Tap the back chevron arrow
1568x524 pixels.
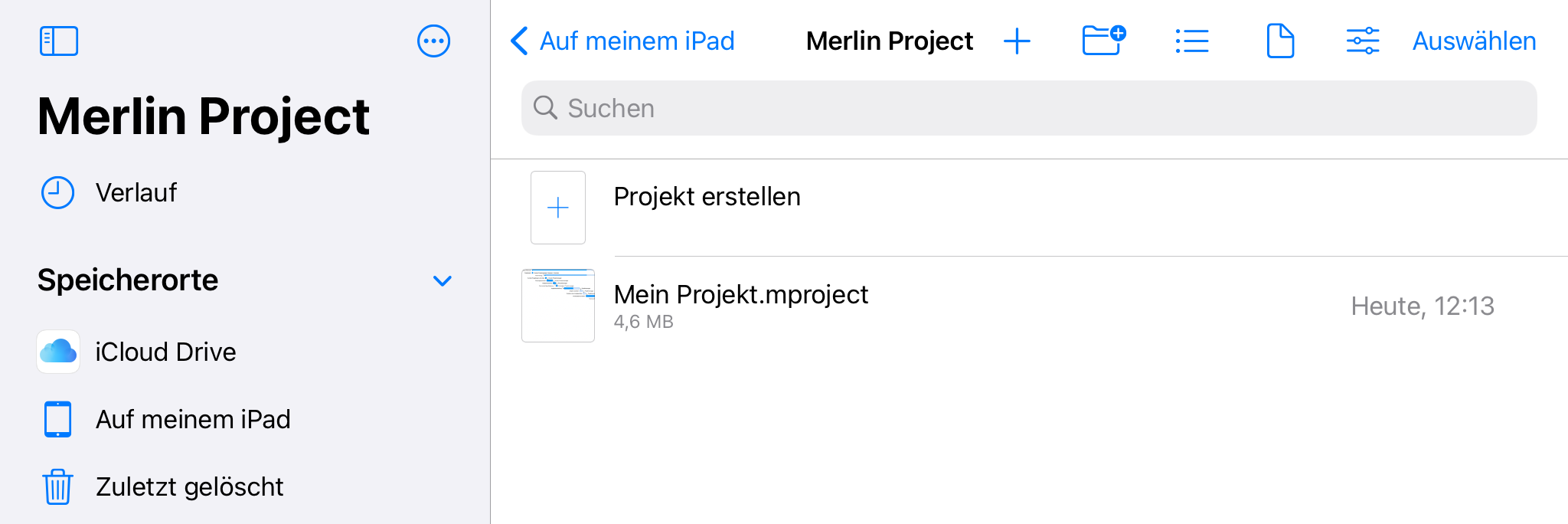pyautogui.click(x=519, y=41)
